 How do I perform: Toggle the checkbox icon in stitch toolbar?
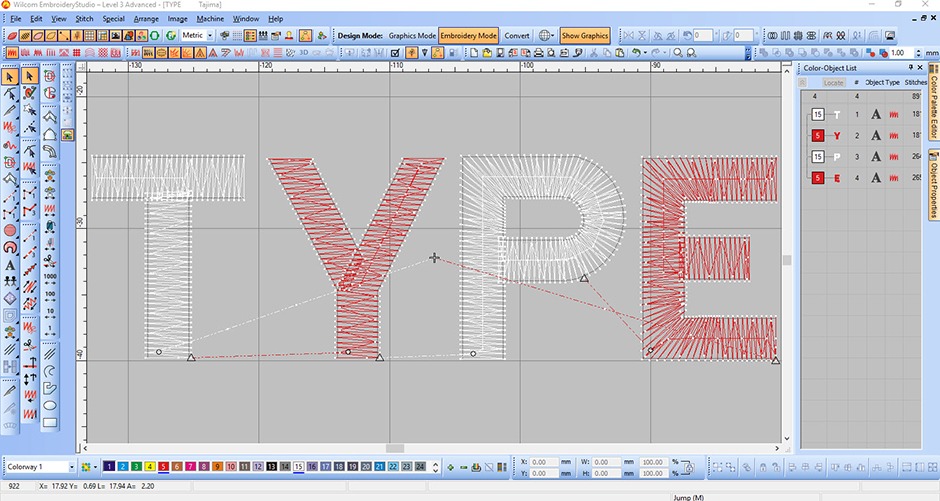point(394,53)
